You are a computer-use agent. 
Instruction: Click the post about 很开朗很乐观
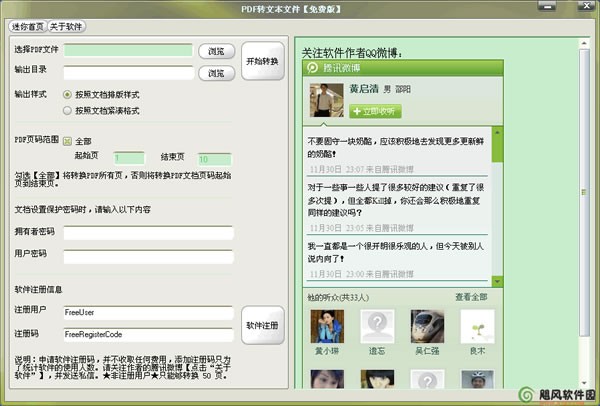396,253
